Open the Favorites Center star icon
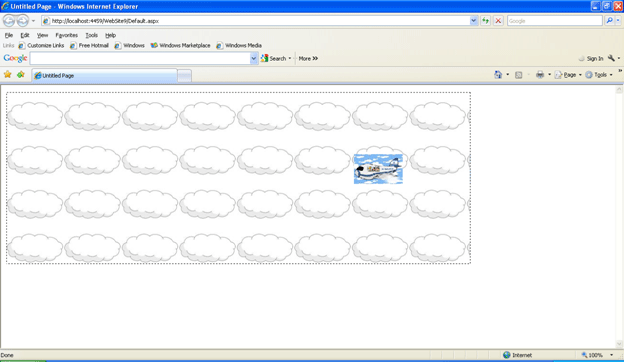624x362 pixels. (8, 74)
